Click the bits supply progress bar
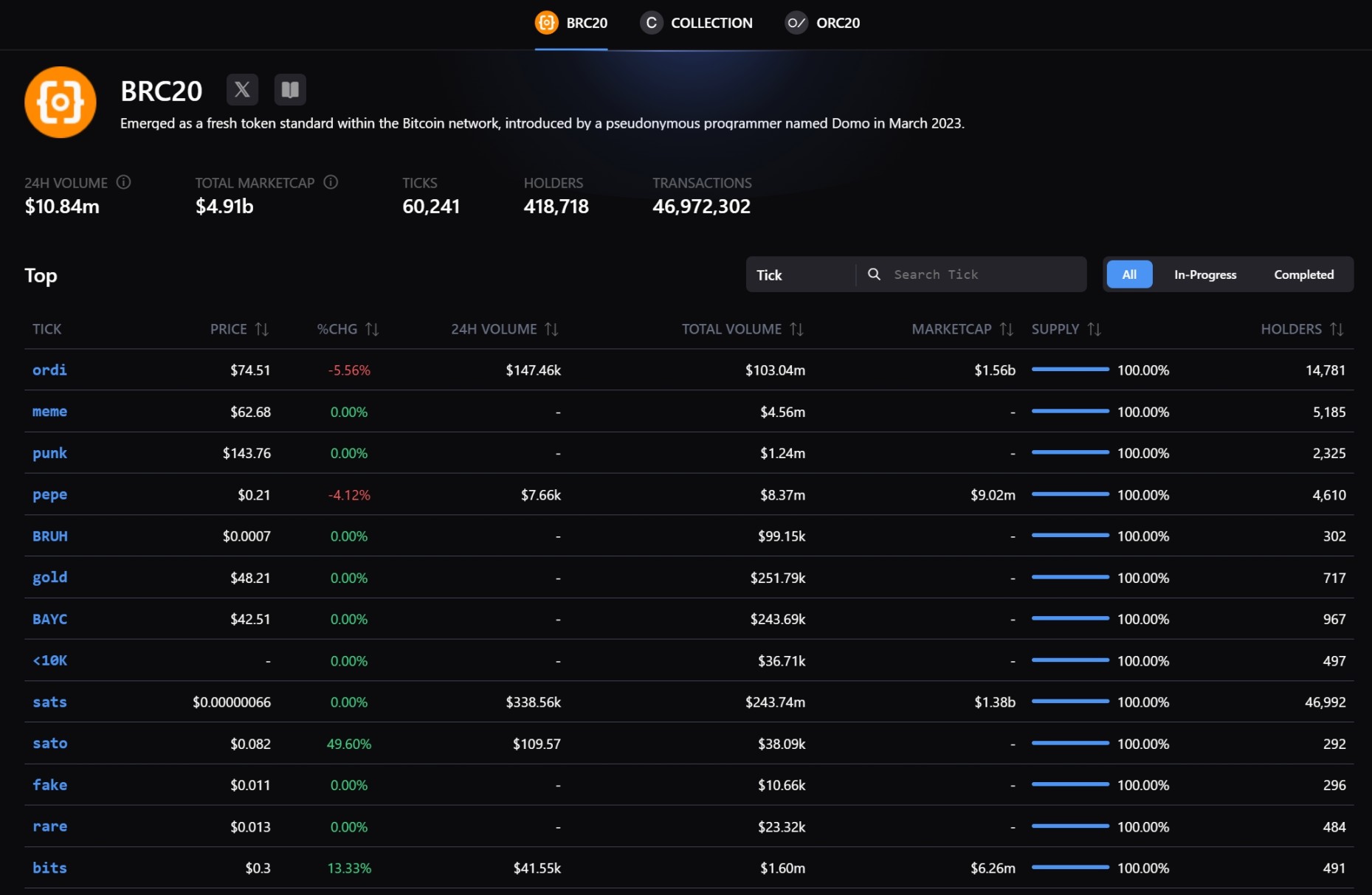The image size is (1372, 895). coord(1070,867)
